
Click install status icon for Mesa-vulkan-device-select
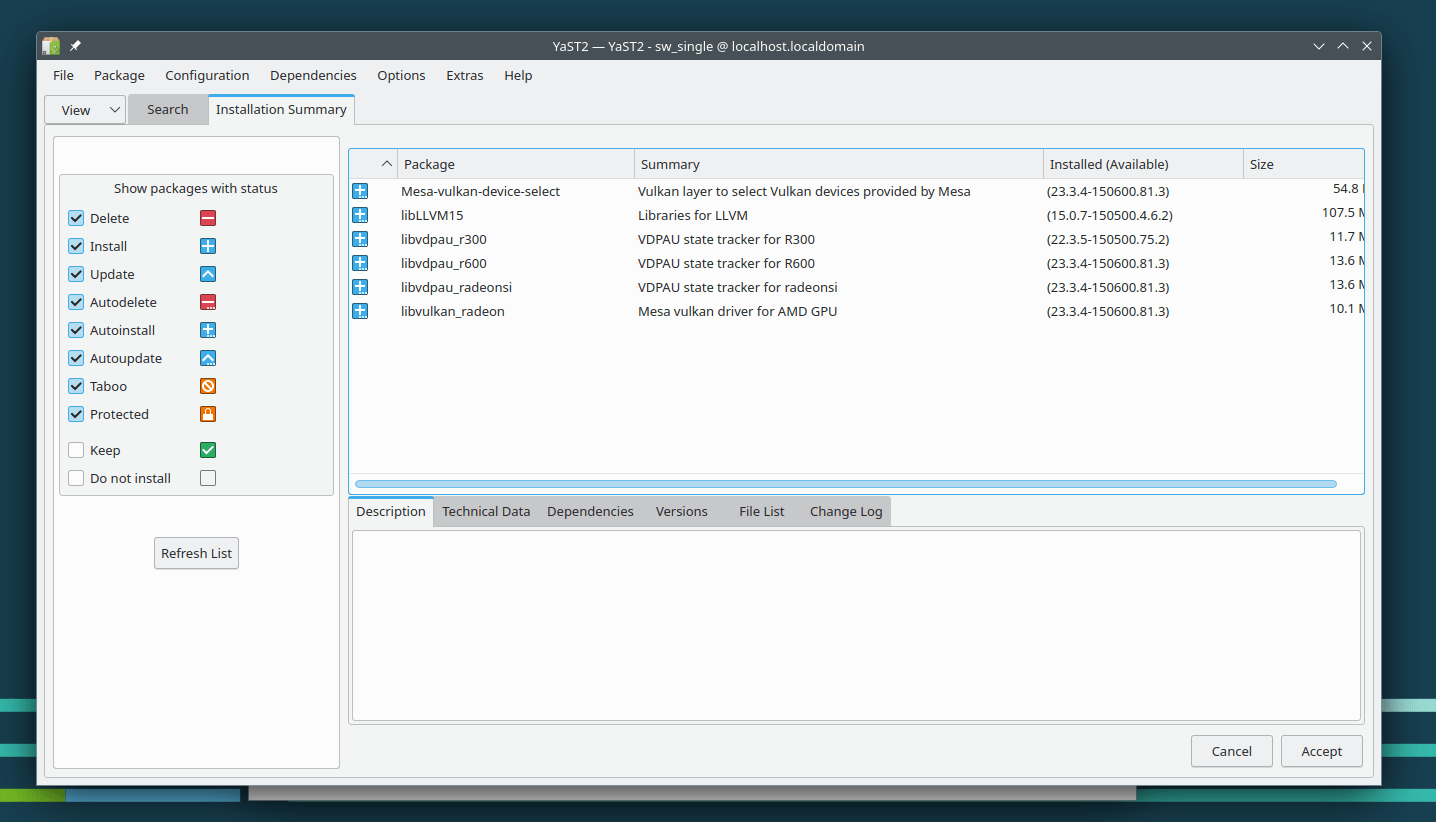(360, 191)
